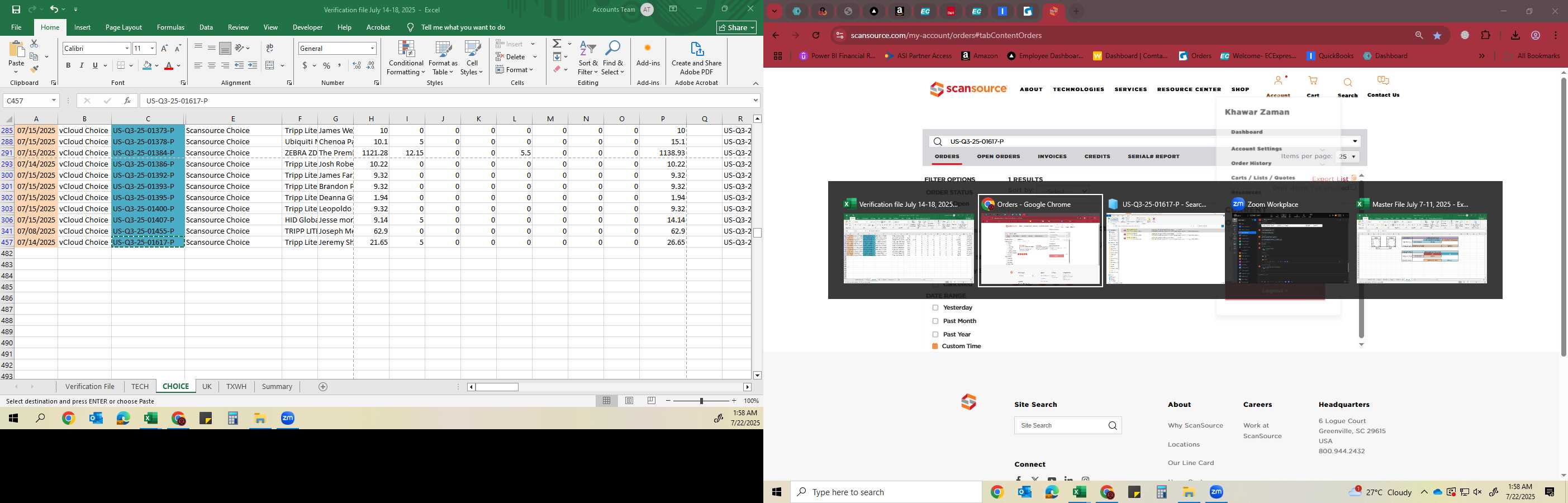The width and height of the screenshot is (1568, 503).
Task: Open the Page Layout ribbon tab
Action: pyautogui.click(x=123, y=27)
